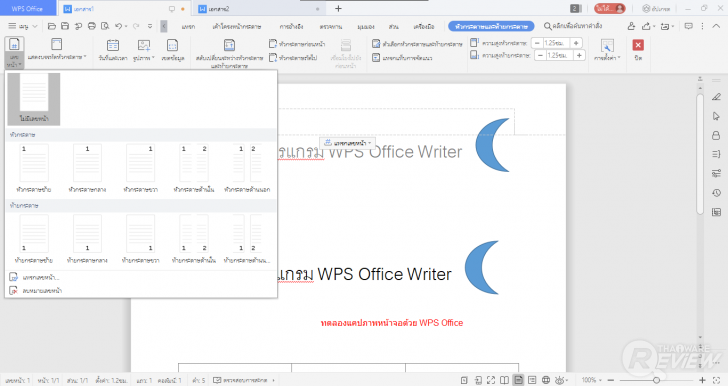Open the Page Number dropdown button

14,53
